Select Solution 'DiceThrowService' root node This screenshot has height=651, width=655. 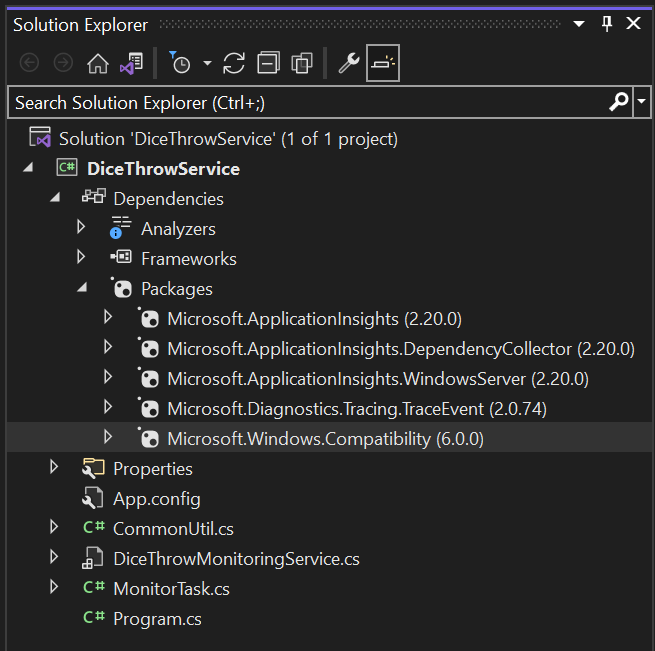pyautogui.click(x=228, y=139)
